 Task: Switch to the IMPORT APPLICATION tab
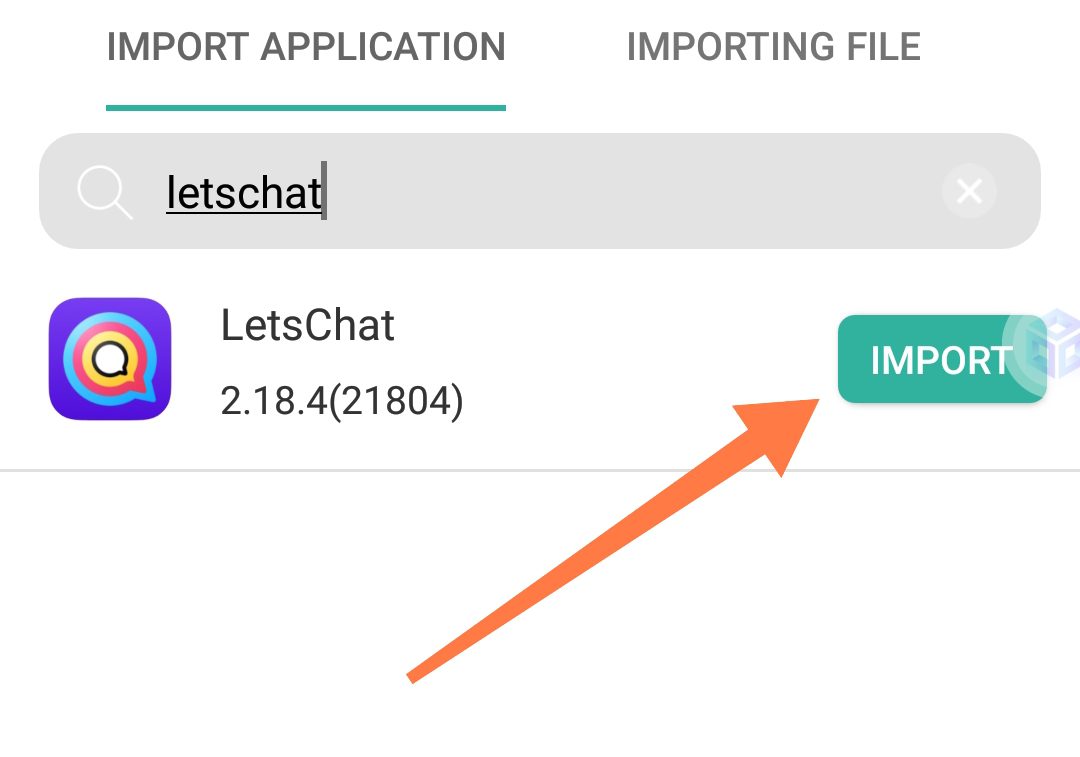[x=305, y=48]
